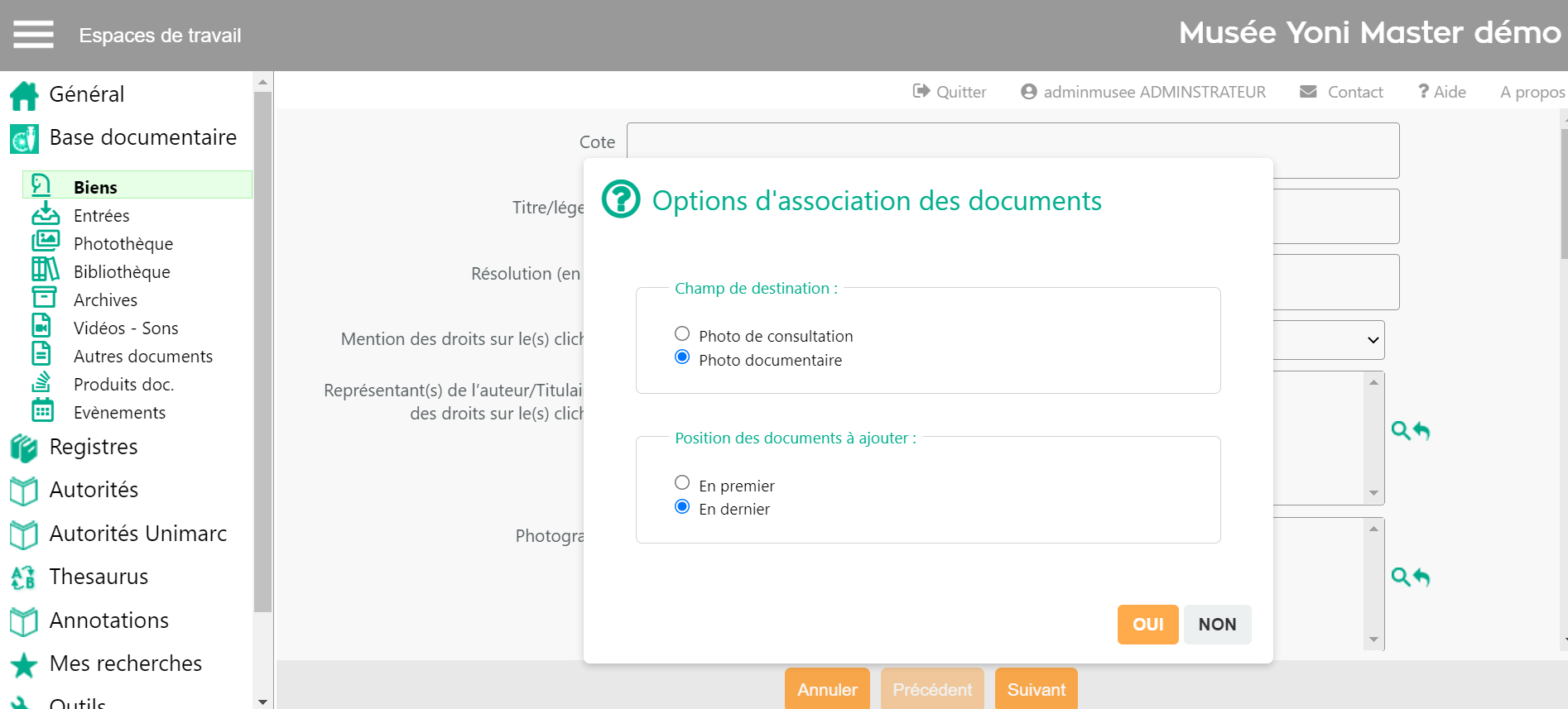Click the Quitter link

point(950,92)
